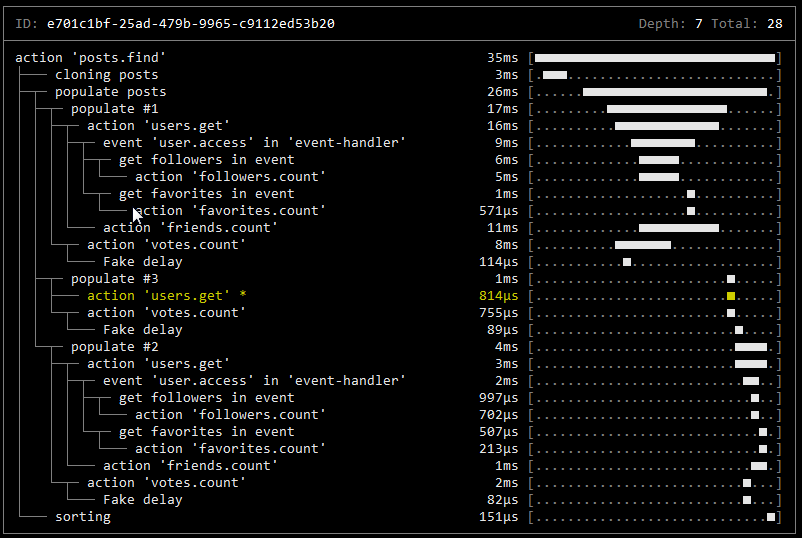Select the 'populate posts' span
The height and width of the screenshot is (538, 802).
(x=111, y=92)
